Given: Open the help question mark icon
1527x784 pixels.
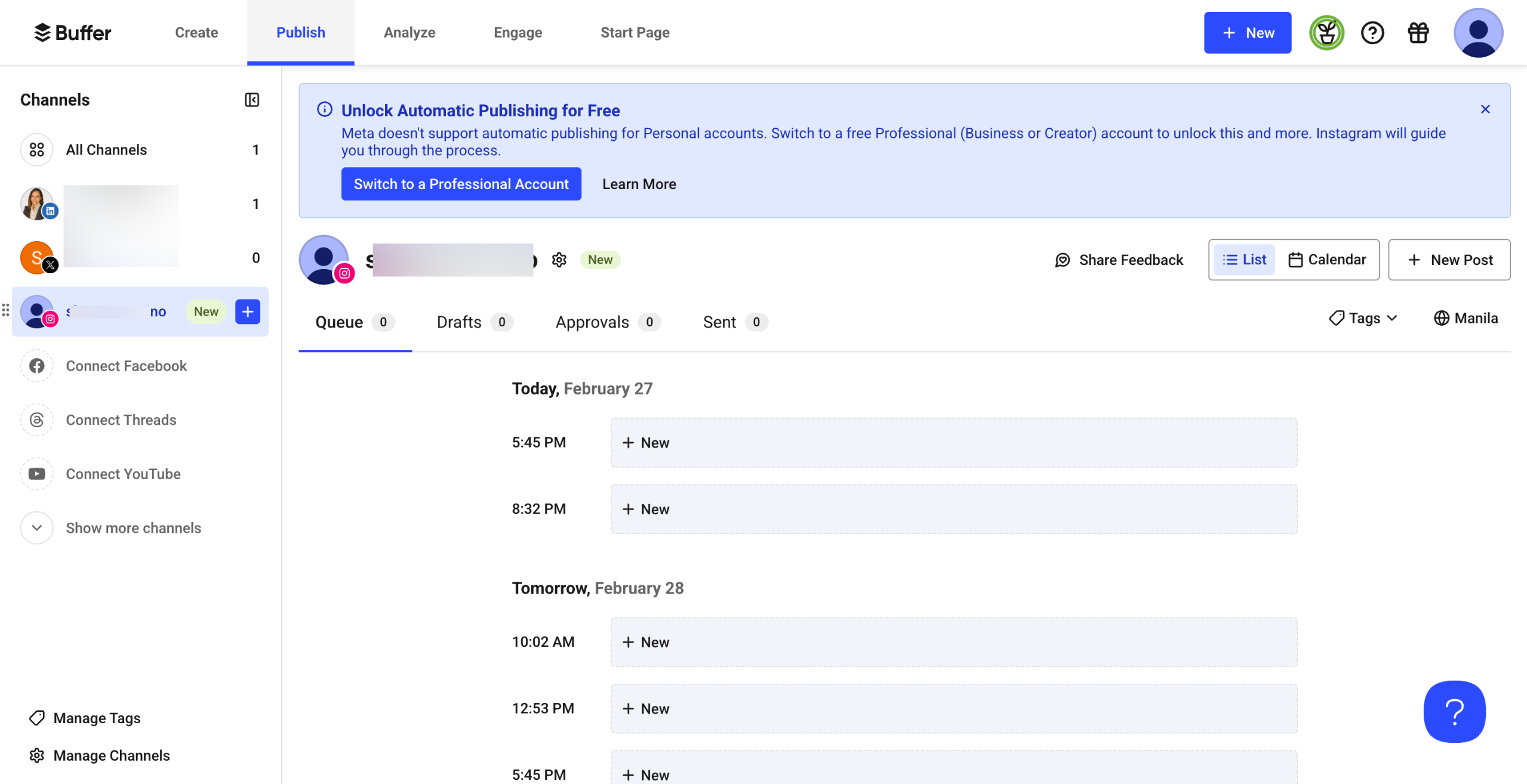Looking at the screenshot, I should click(1372, 32).
